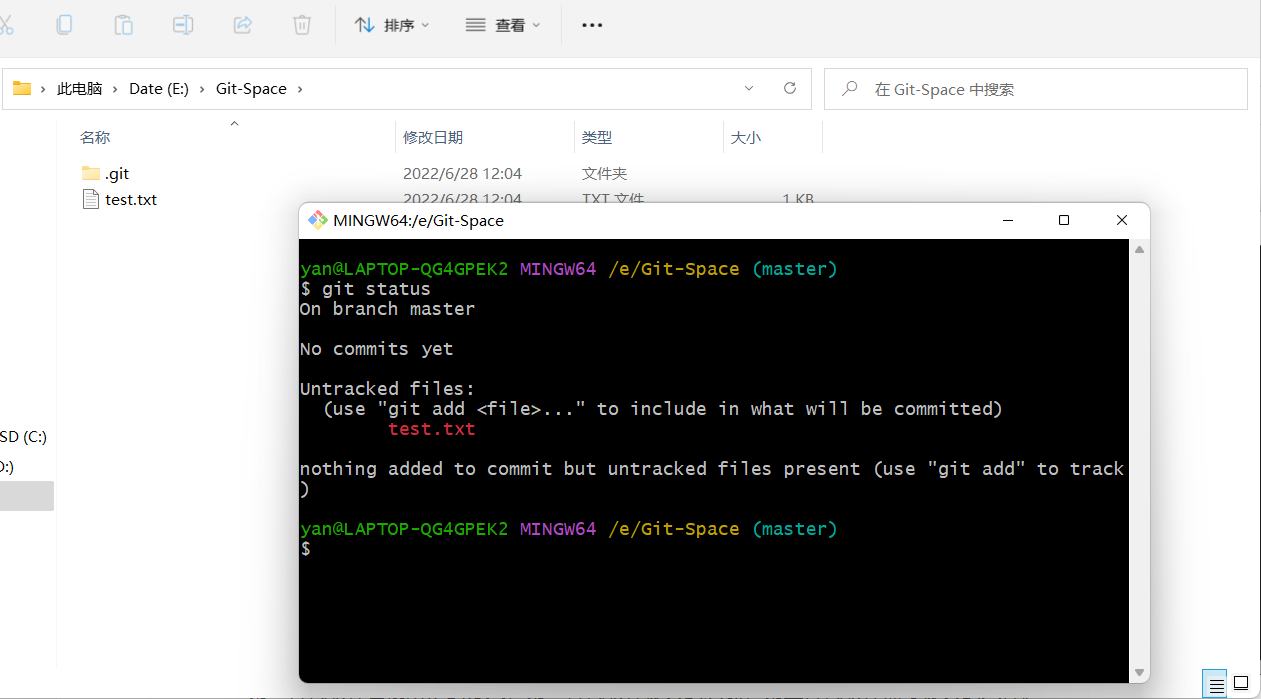Expand the address bar history dropdown arrow
Screen dimensions: 1261x699
pos(748,88)
